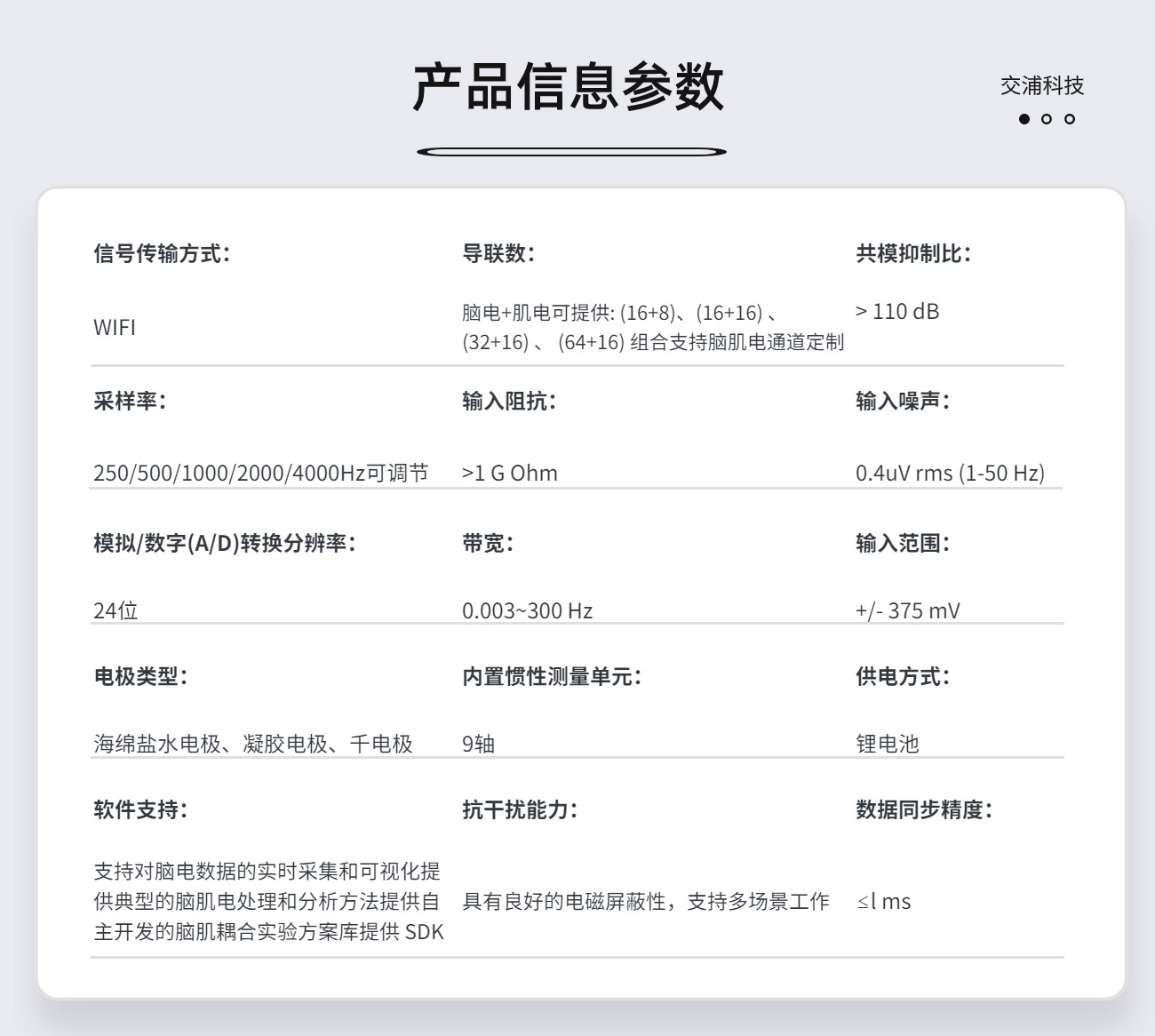Select the 0.003~300 Hz value

tap(528, 610)
